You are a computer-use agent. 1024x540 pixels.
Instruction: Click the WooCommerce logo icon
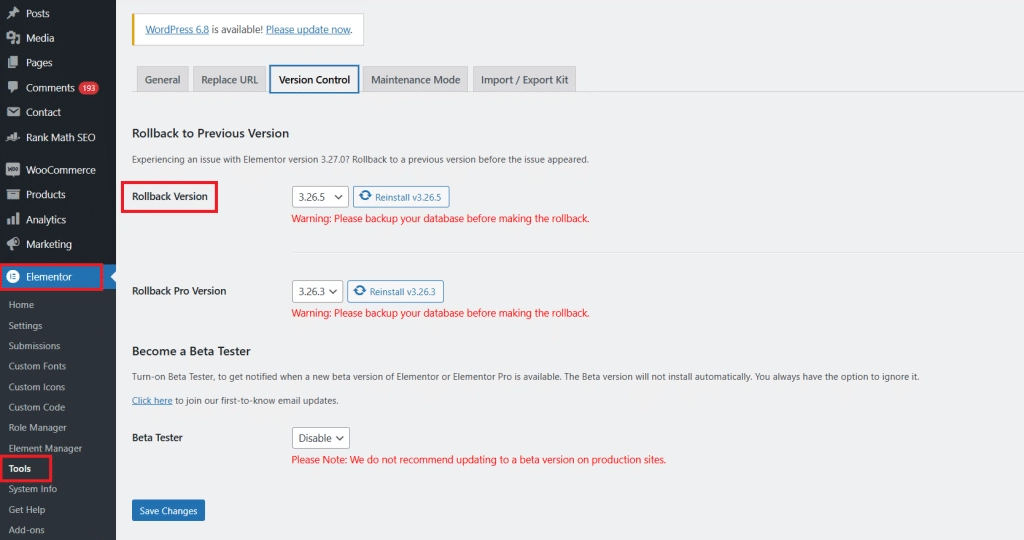[x=13, y=170]
